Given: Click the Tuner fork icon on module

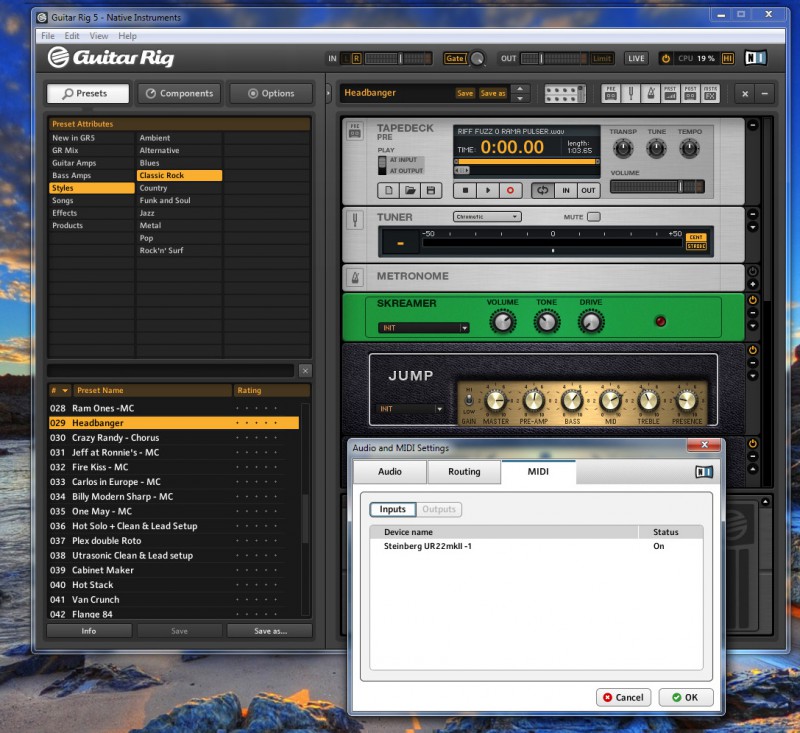Looking at the screenshot, I should click(x=355, y=220).
